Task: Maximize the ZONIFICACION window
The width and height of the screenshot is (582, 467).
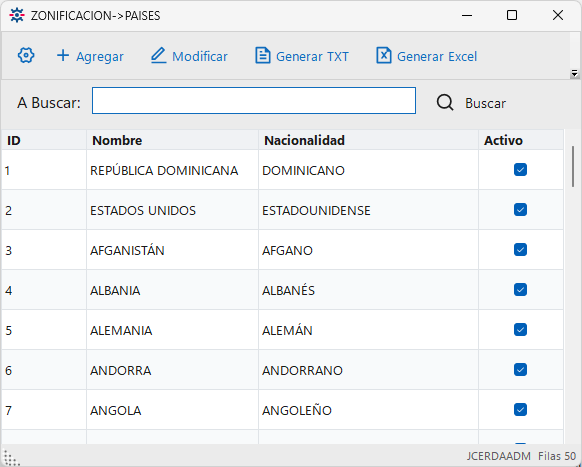Action: tap(512, 15)
